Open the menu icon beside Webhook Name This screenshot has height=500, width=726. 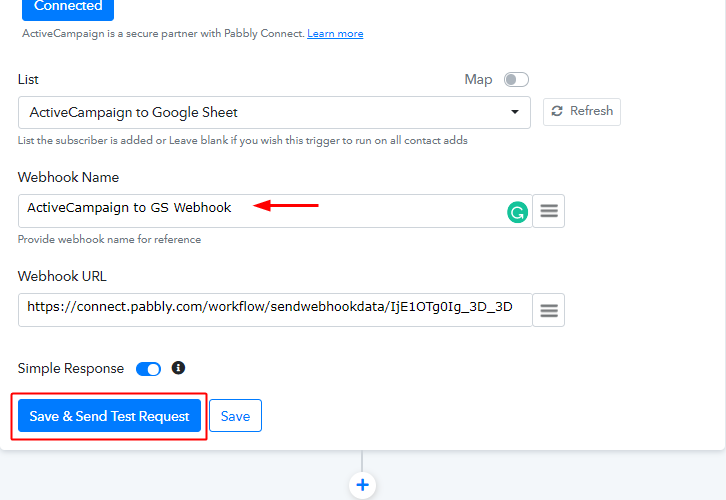(x=549, y=211)
